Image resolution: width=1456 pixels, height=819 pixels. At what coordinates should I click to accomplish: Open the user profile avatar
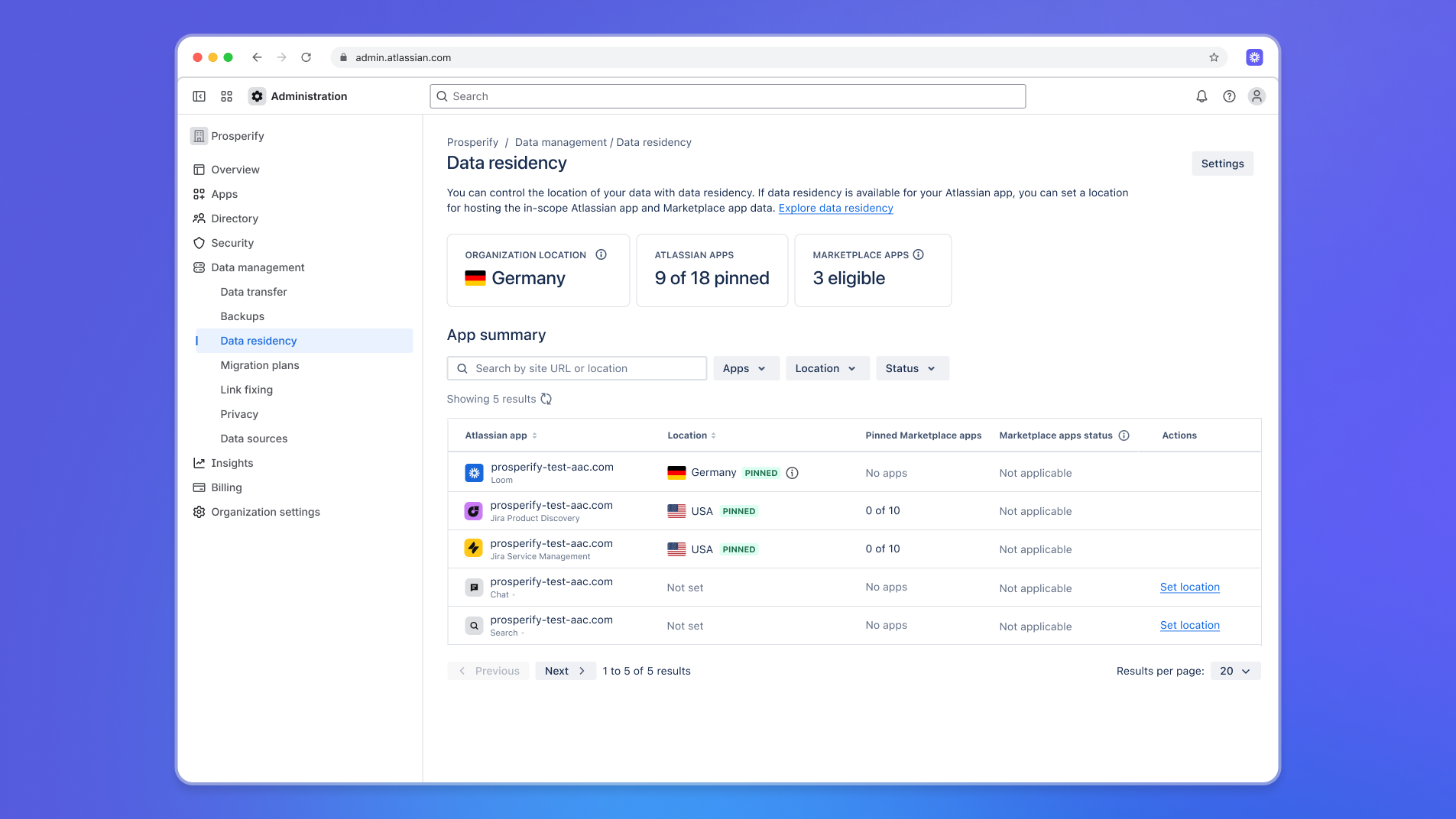click(1257, 96)
